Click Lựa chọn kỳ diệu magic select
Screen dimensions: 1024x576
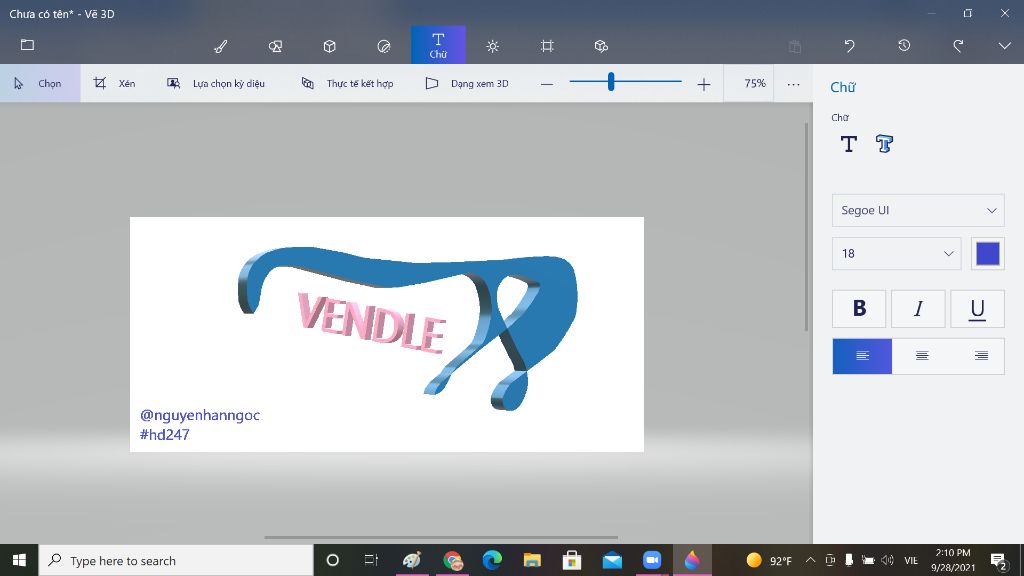[216, 83]
